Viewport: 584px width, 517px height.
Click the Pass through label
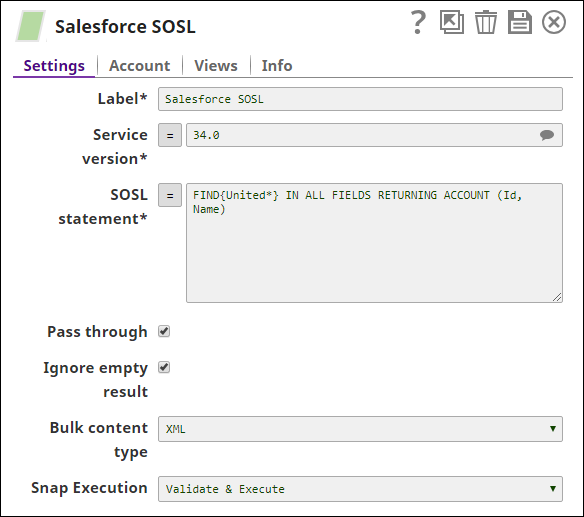click(97, 332)
